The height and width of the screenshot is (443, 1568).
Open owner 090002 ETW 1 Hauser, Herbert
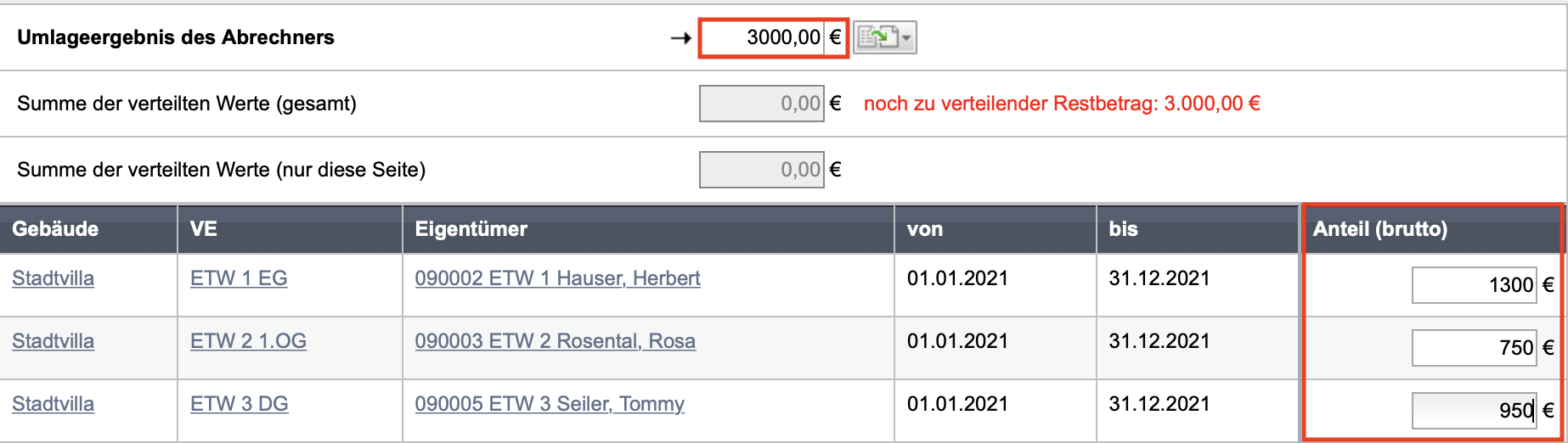[x=557, y=278]
